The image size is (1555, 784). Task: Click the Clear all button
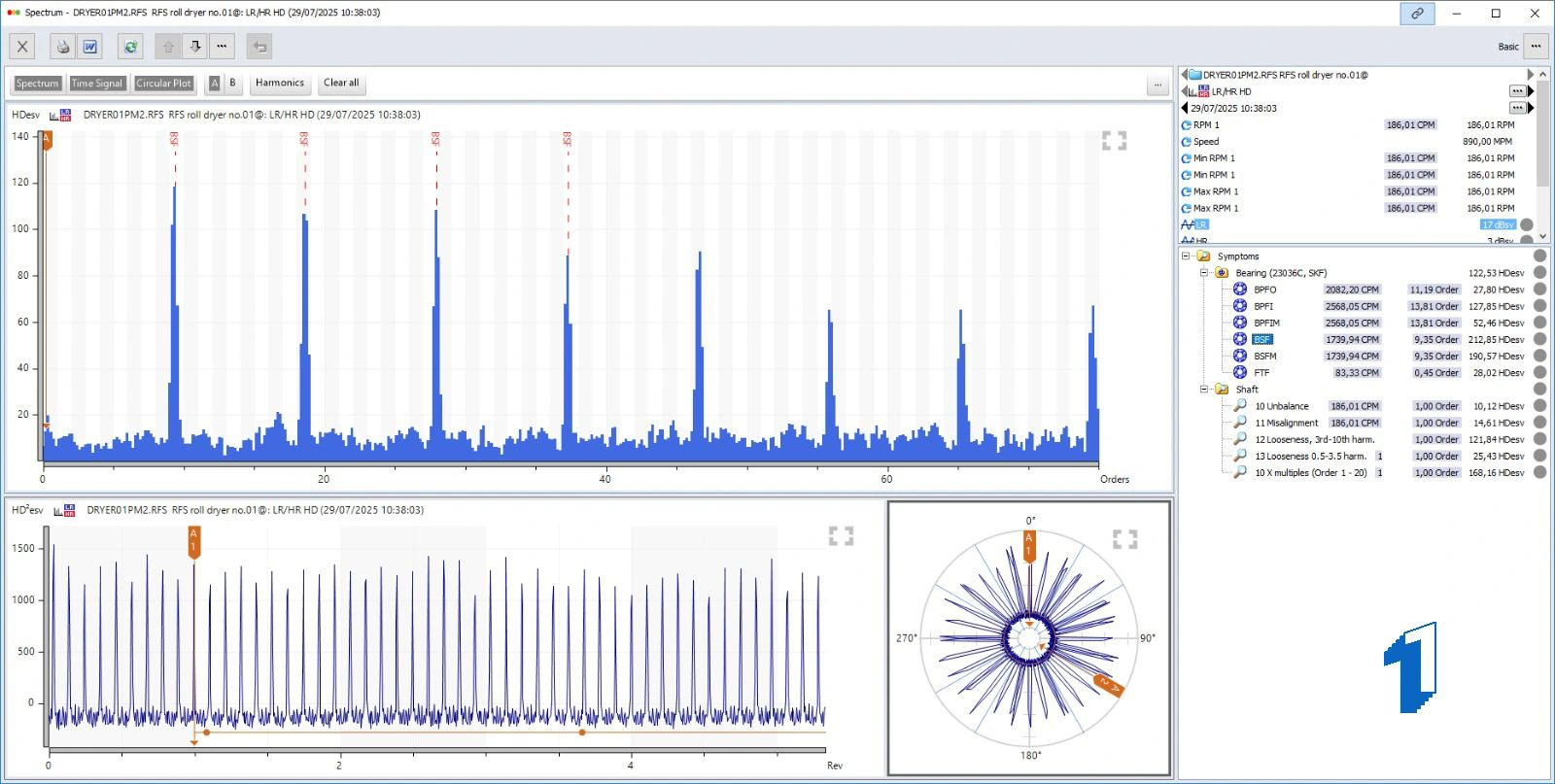341,84
